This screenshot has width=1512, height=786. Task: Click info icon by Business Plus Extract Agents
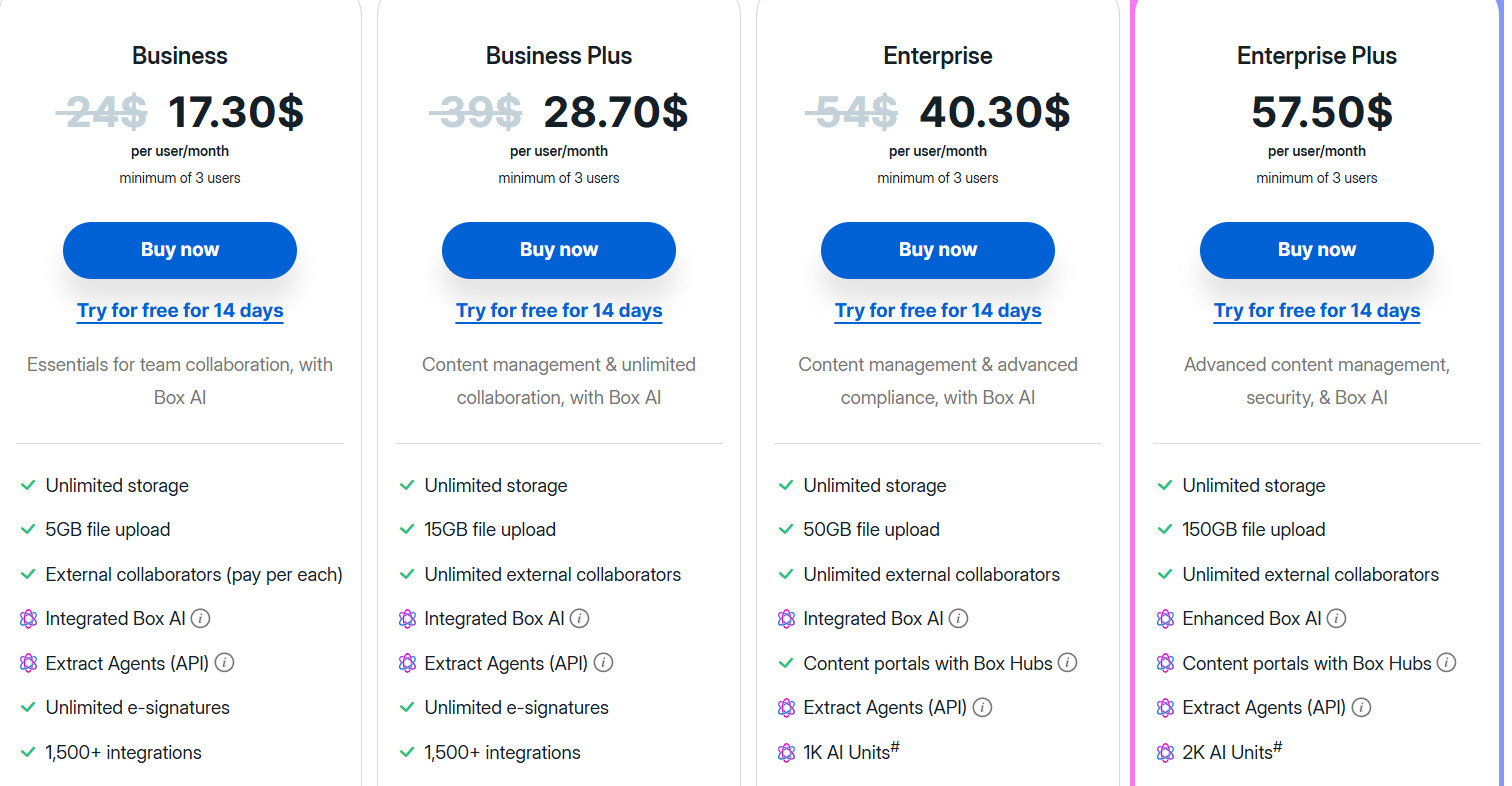(604, 663)
